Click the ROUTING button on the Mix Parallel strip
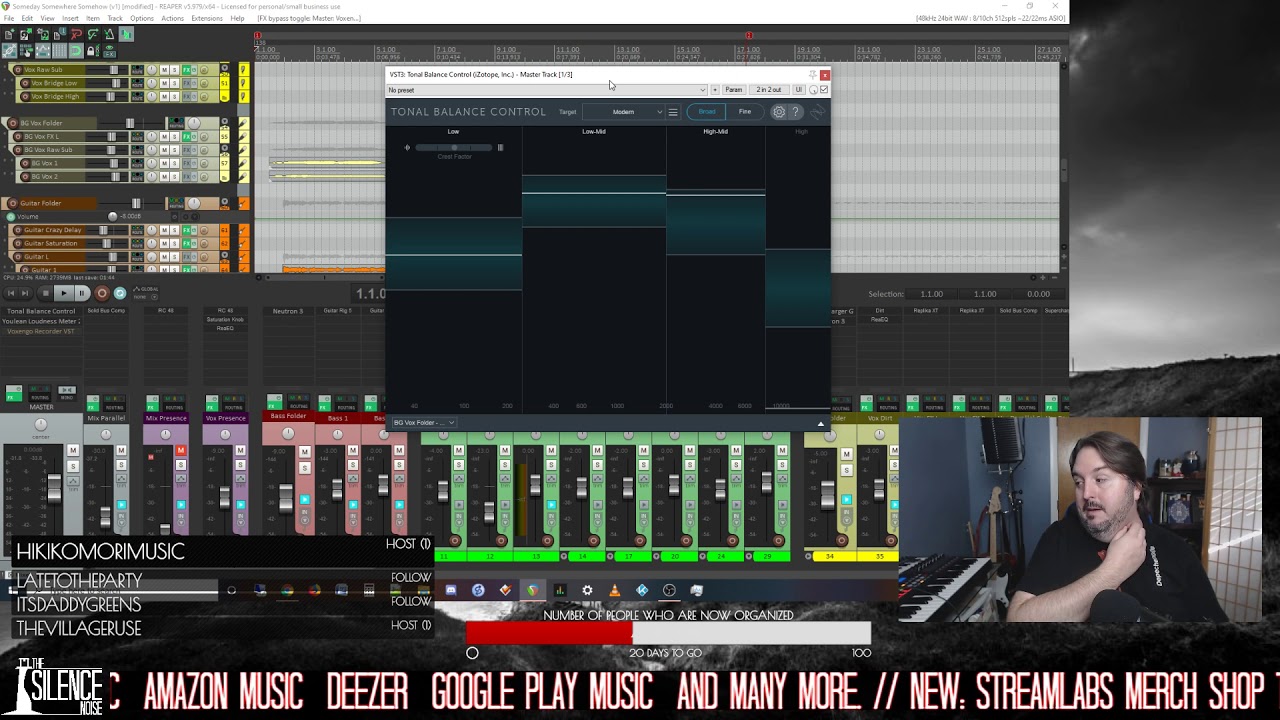Screen dimensions: 1280x720 [114, 403]
